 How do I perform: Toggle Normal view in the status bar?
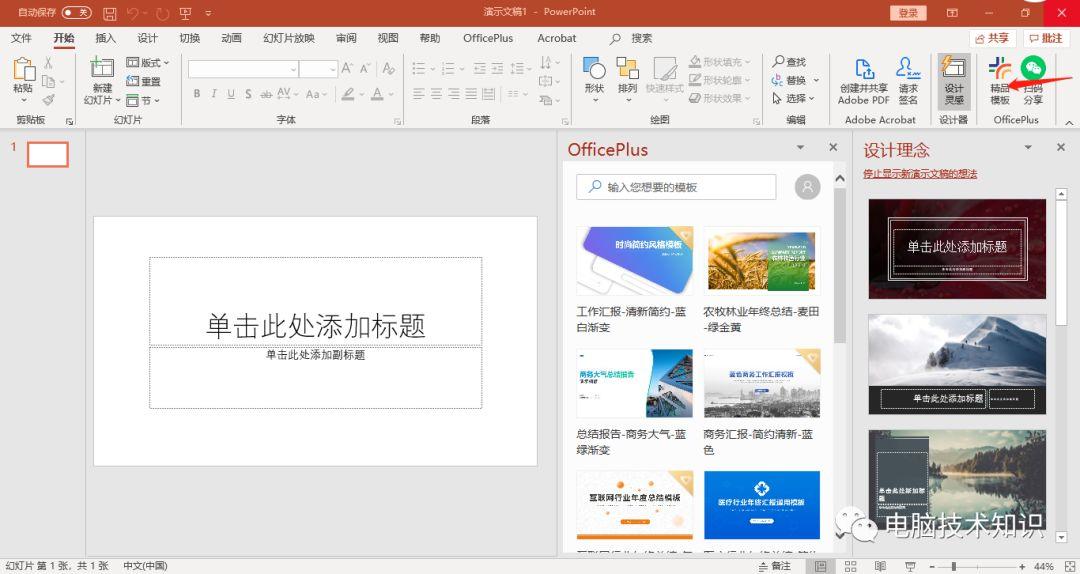820,566
